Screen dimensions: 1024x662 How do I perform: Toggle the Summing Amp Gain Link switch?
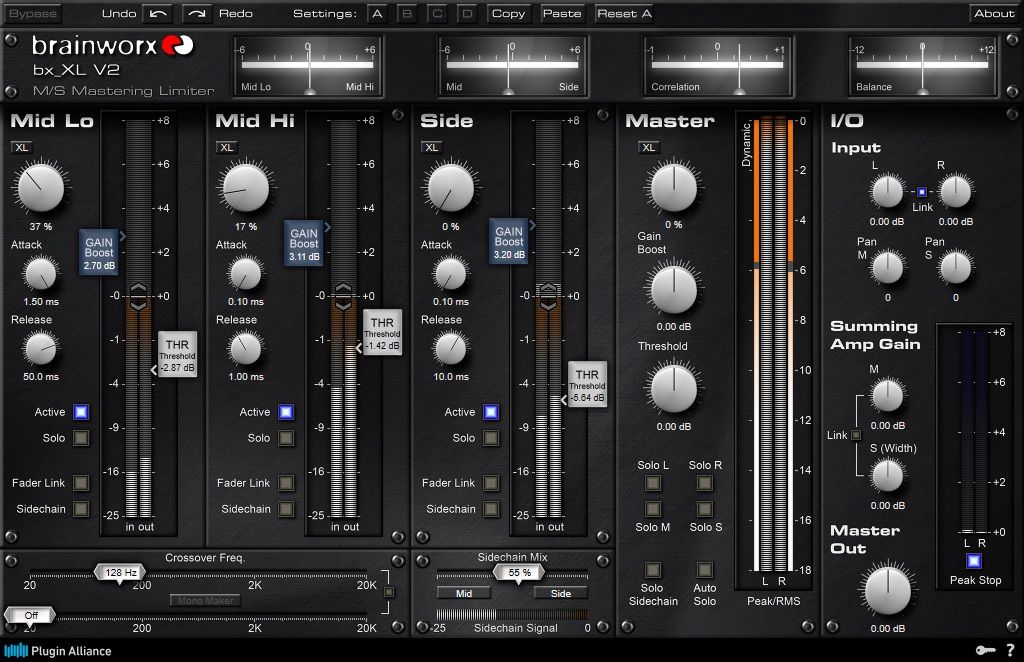pyautogui.click(x=856, y=435)
